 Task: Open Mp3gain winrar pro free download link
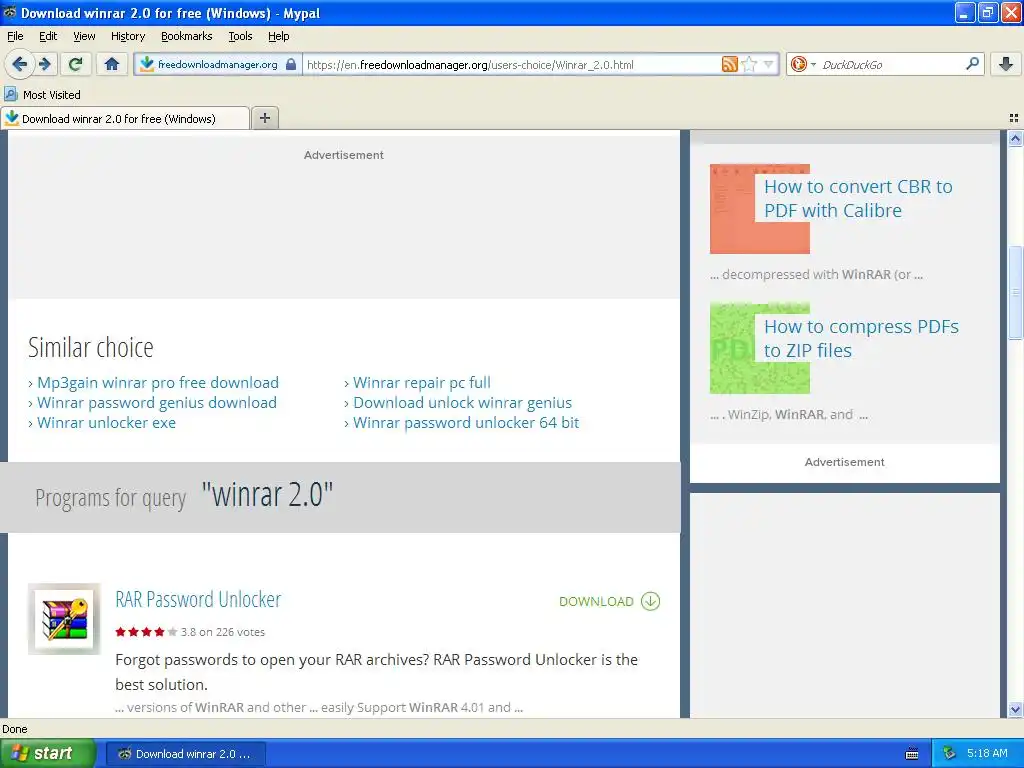157,383
